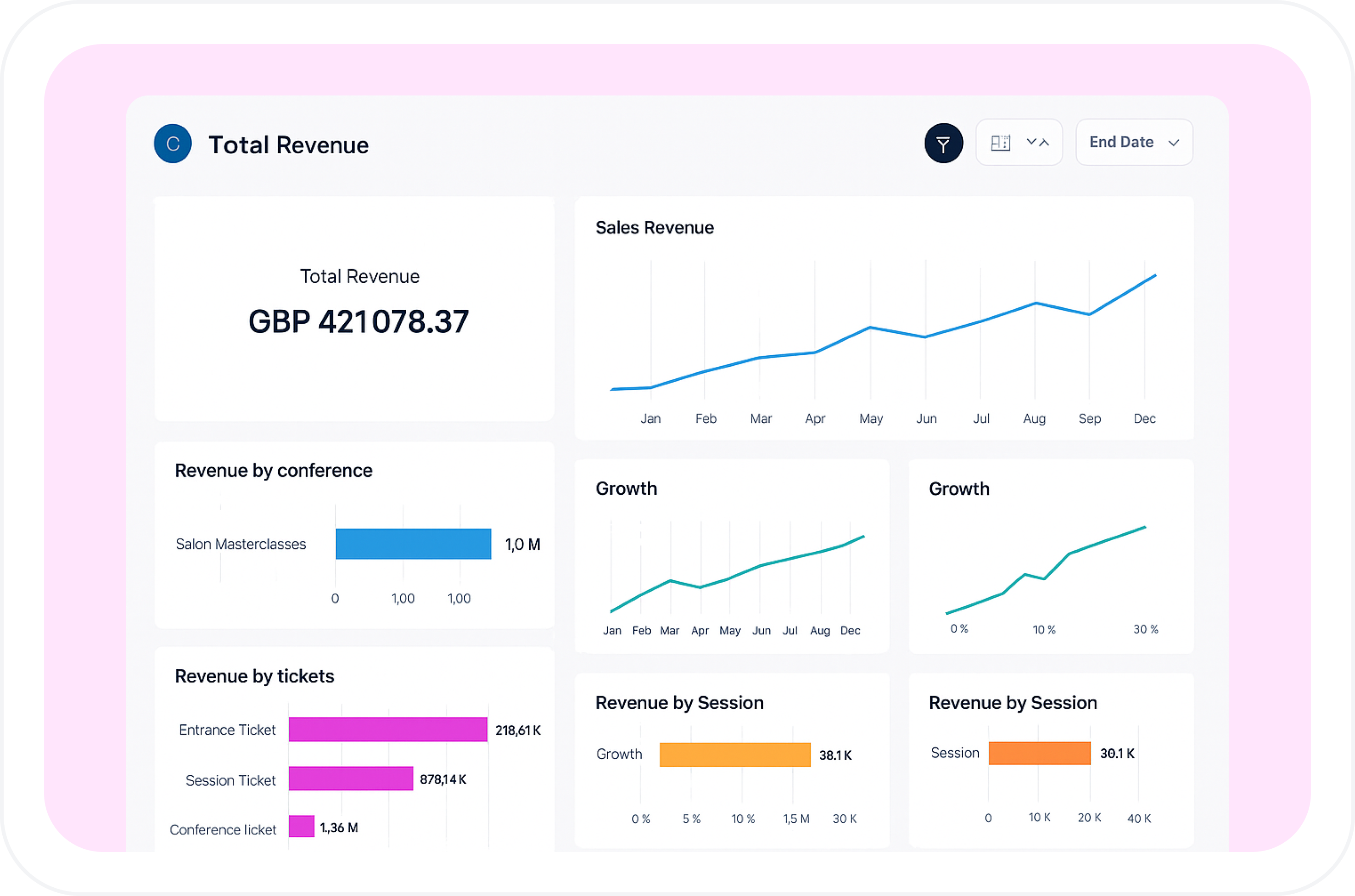Viewport: 1355px width, 896px height.
Task: Click the 30 % label on the Growth chart axis
Action: point(1145,629)
